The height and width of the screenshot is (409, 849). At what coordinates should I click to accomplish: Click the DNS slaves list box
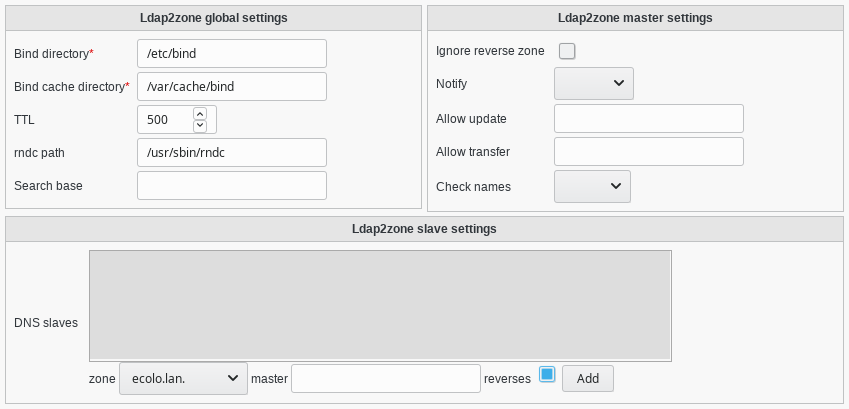pos(380,306)
